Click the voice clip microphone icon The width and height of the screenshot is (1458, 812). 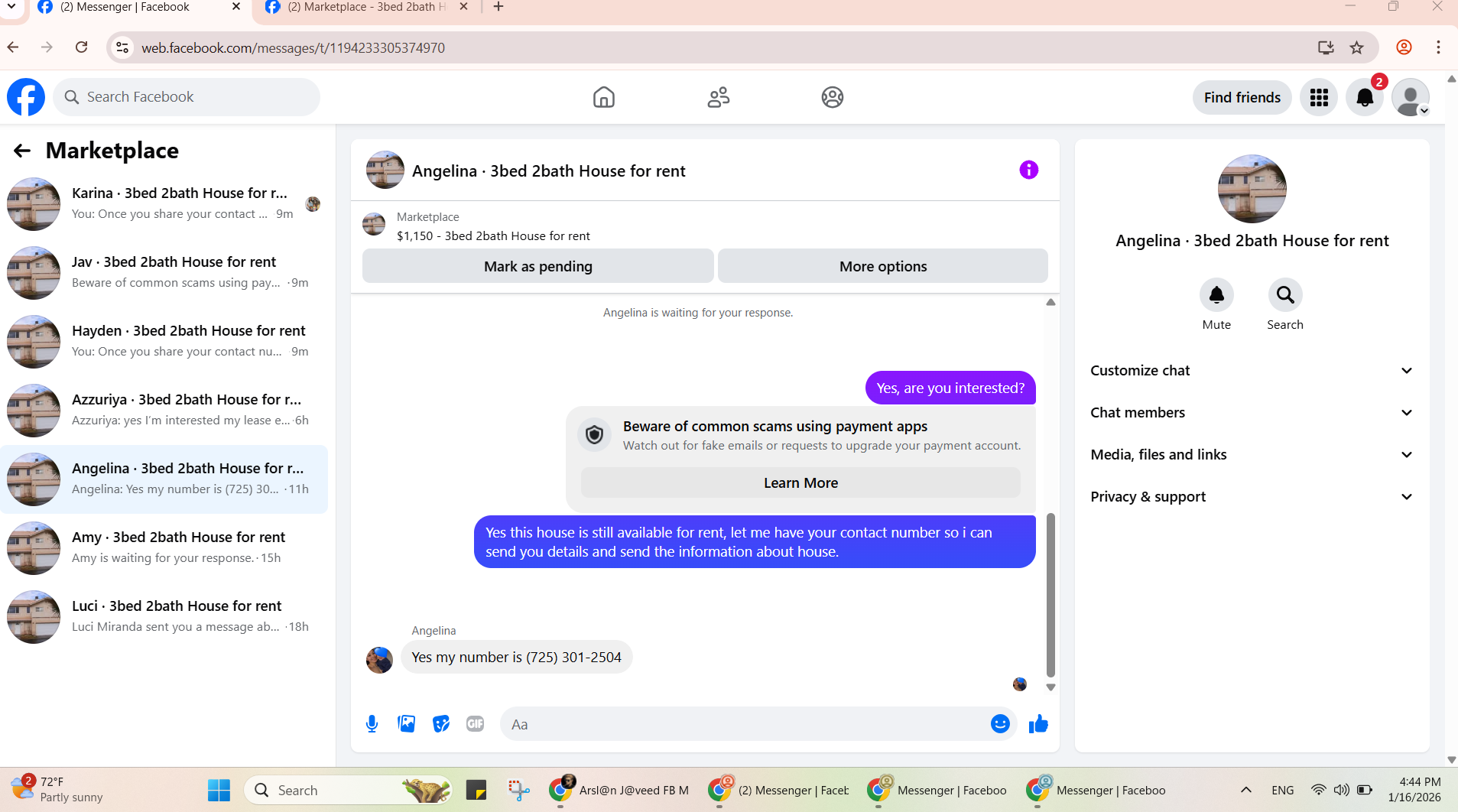(x=372, y=723)
